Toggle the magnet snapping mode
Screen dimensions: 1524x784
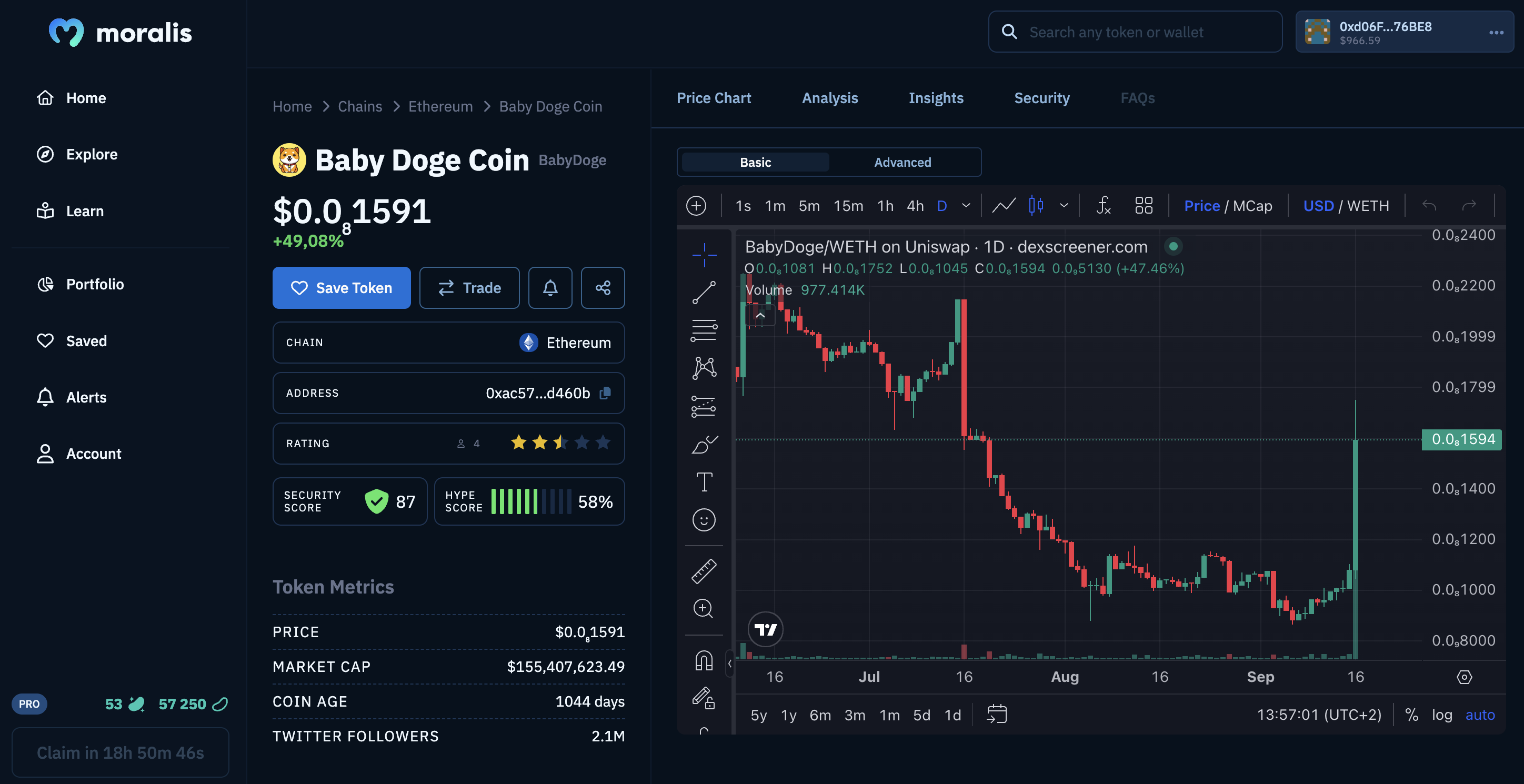tap(704, 660)
